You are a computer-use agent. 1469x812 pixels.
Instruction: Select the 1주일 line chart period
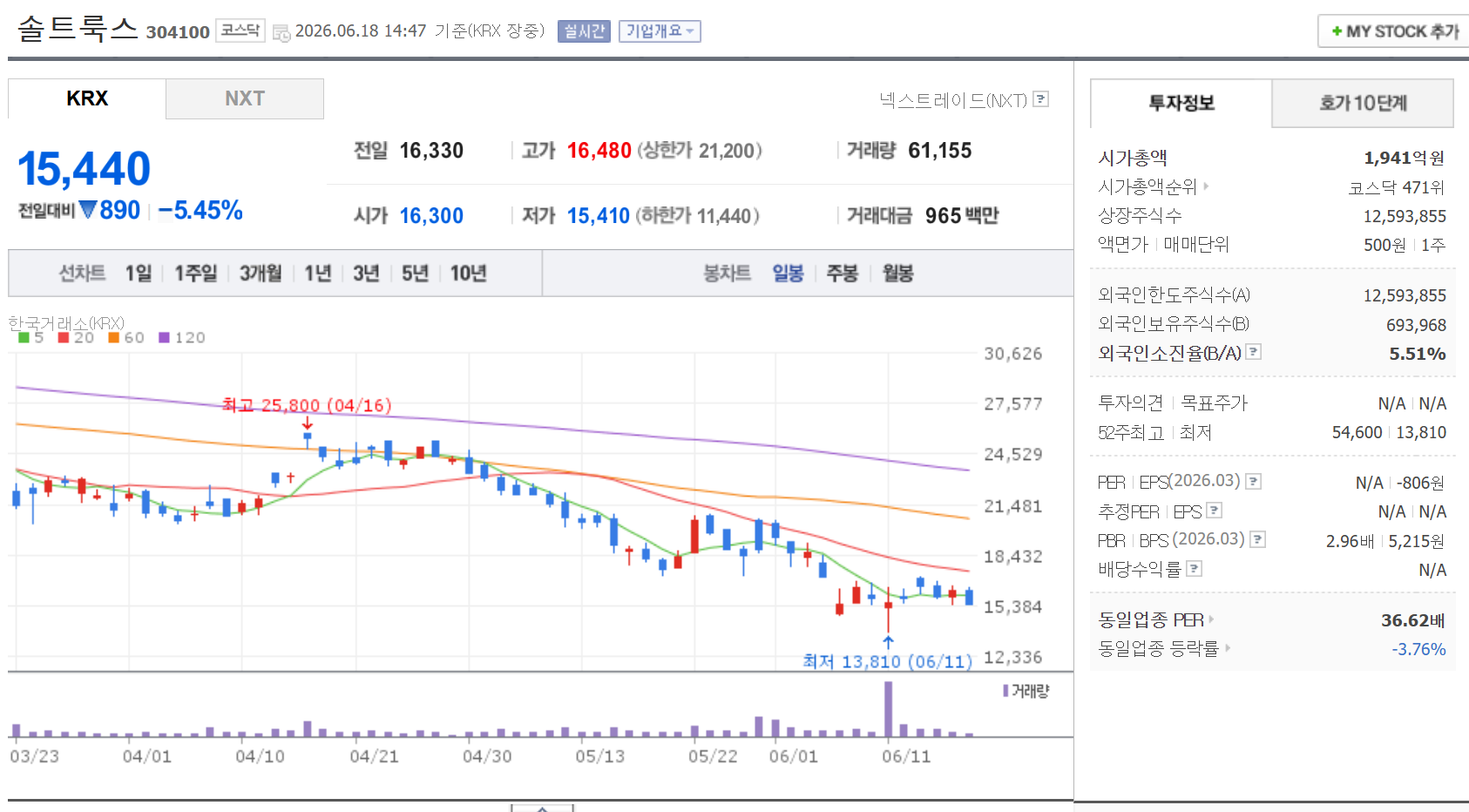196,274
